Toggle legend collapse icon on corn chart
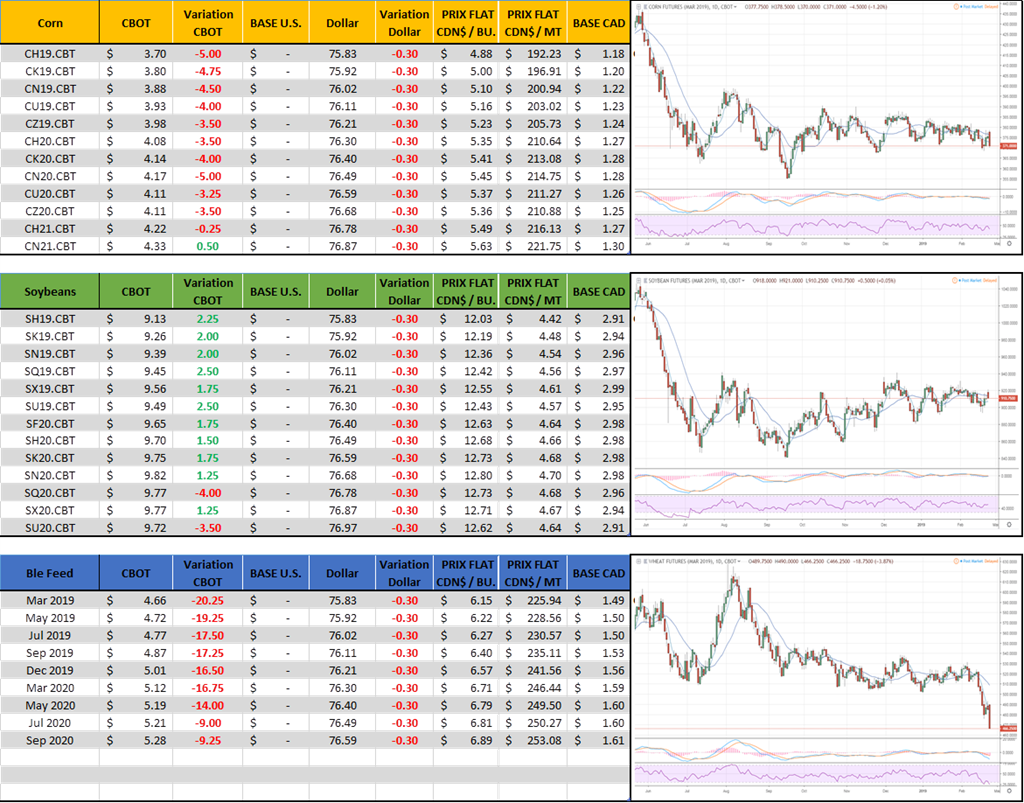 click(x=637, y=6)
